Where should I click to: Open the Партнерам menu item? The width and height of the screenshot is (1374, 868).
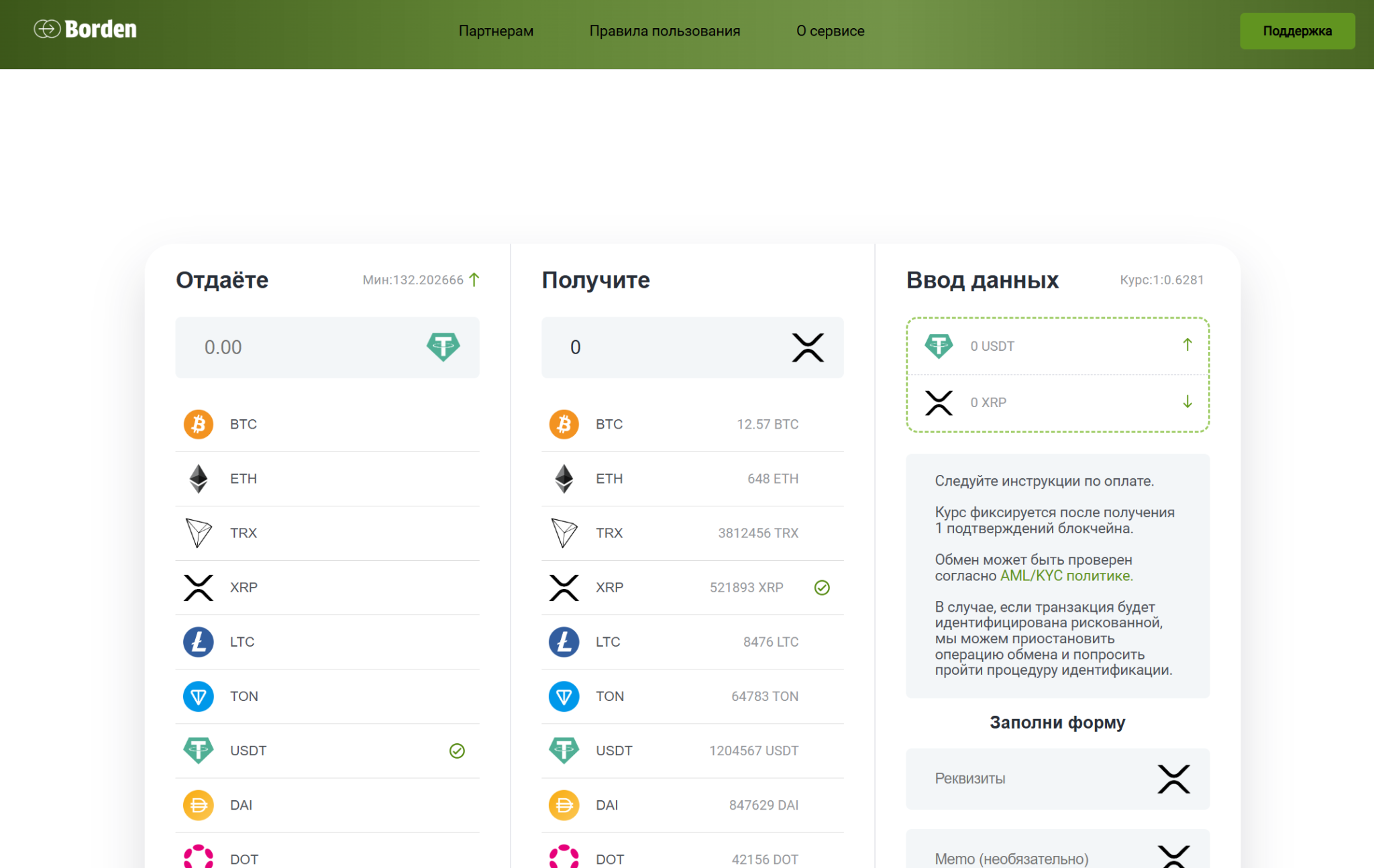tap(496, 31)
